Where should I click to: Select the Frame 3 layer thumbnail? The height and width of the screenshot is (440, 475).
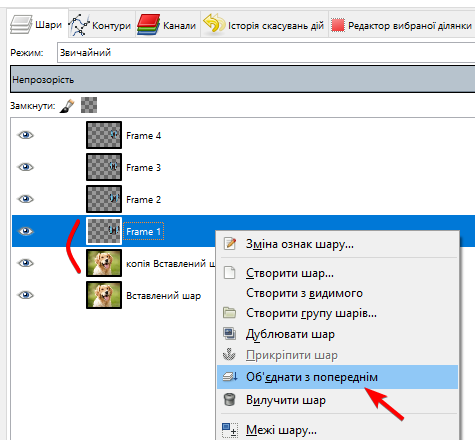104,167
